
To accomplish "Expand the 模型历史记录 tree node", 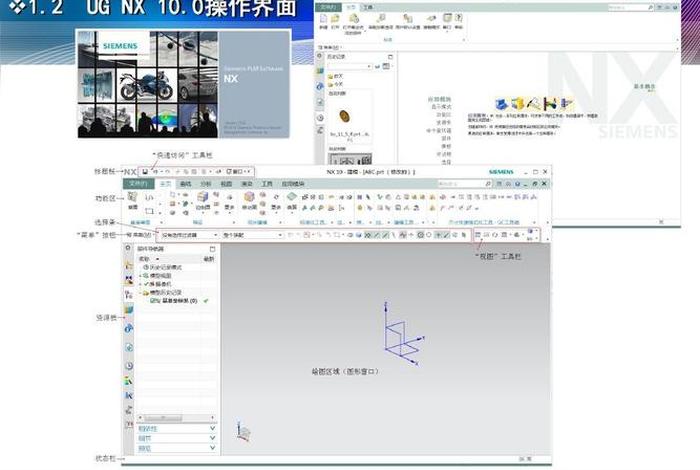I will tap(142, 292).
